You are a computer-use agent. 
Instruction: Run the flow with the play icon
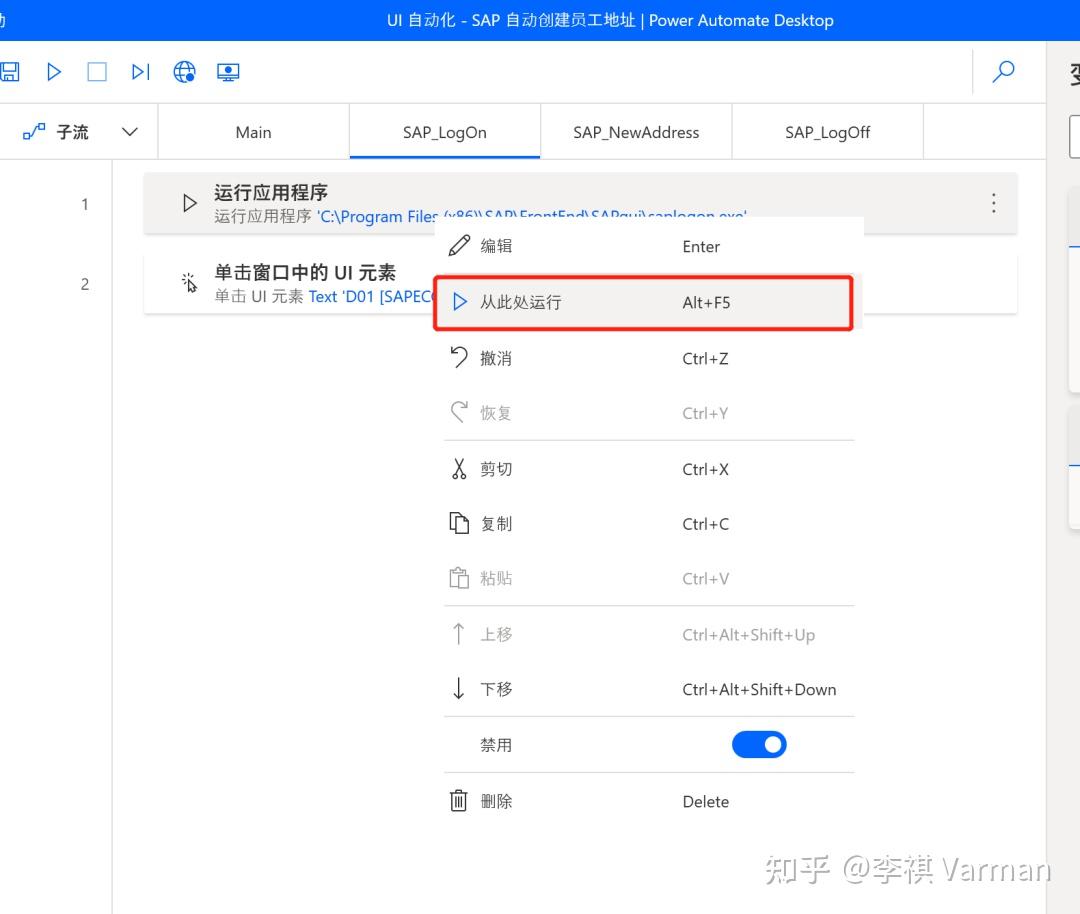click(x=54, y=71)
